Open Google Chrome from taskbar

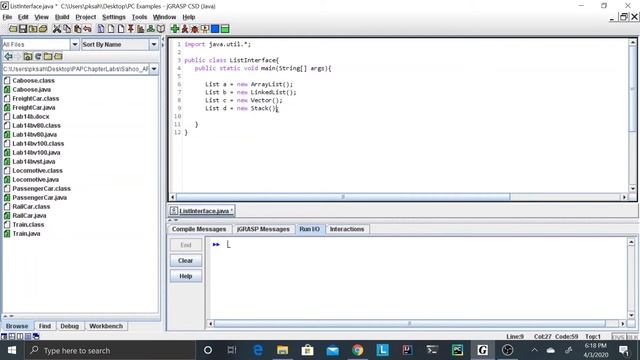tap(358, 350)
